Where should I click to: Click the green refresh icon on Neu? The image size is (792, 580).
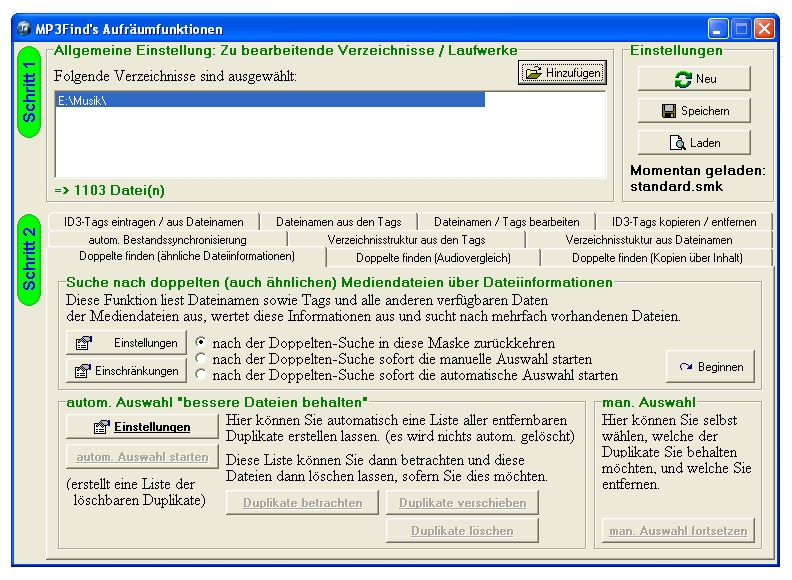[x=682, y=79]
